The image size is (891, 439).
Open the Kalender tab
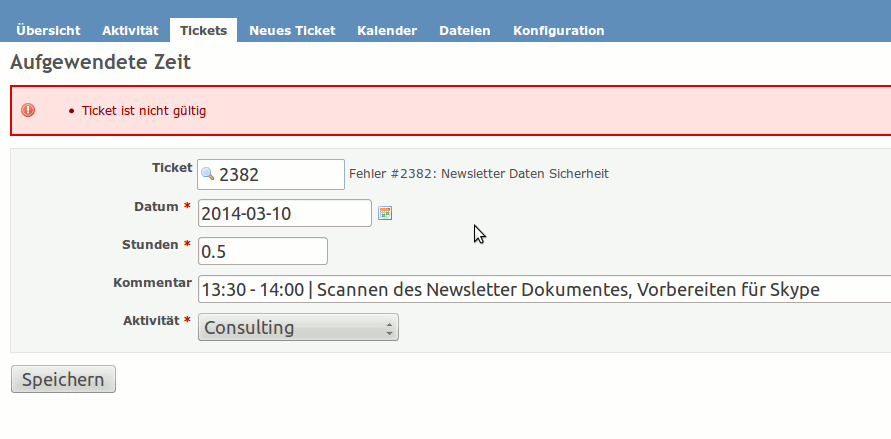(x=387, y=31)
